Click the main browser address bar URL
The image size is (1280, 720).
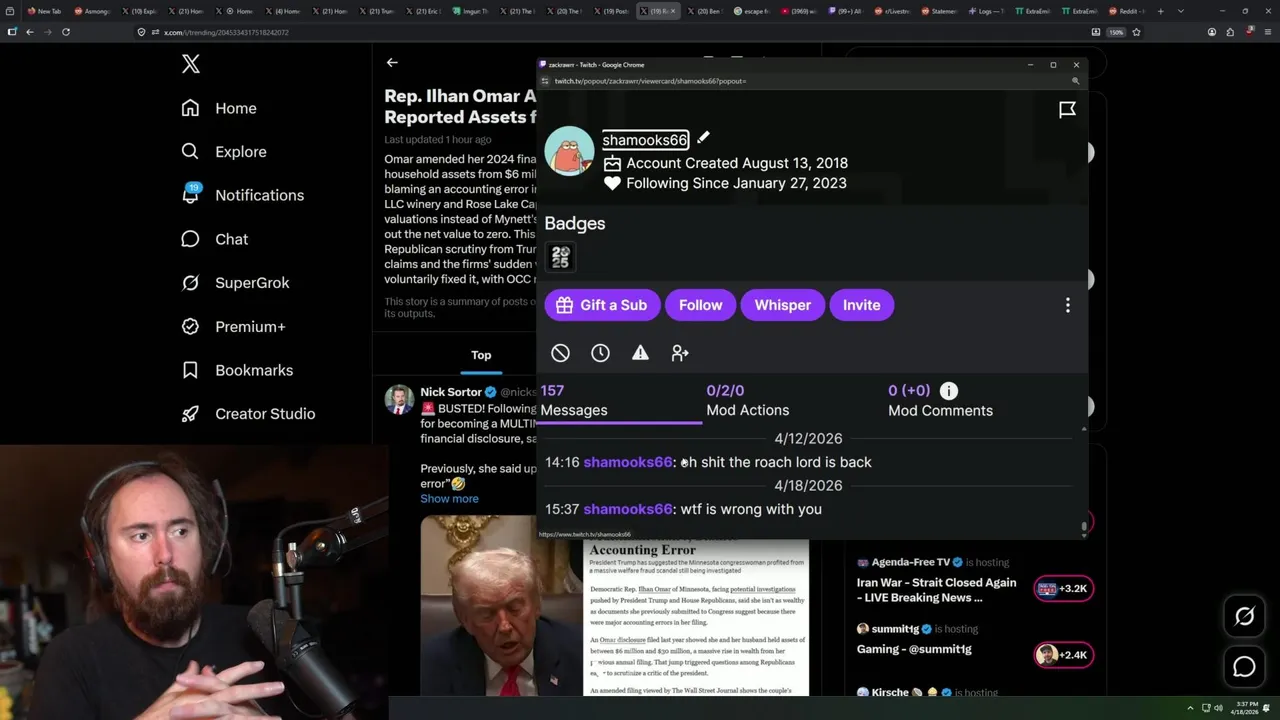226,32
